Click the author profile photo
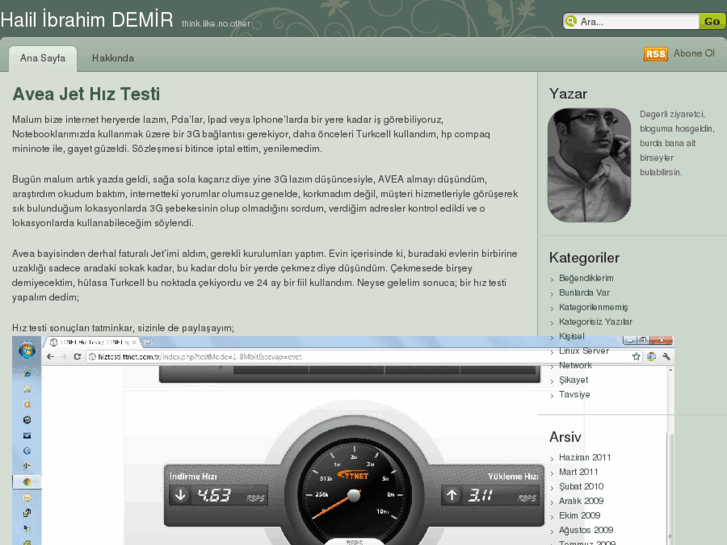 pos(589,165)
